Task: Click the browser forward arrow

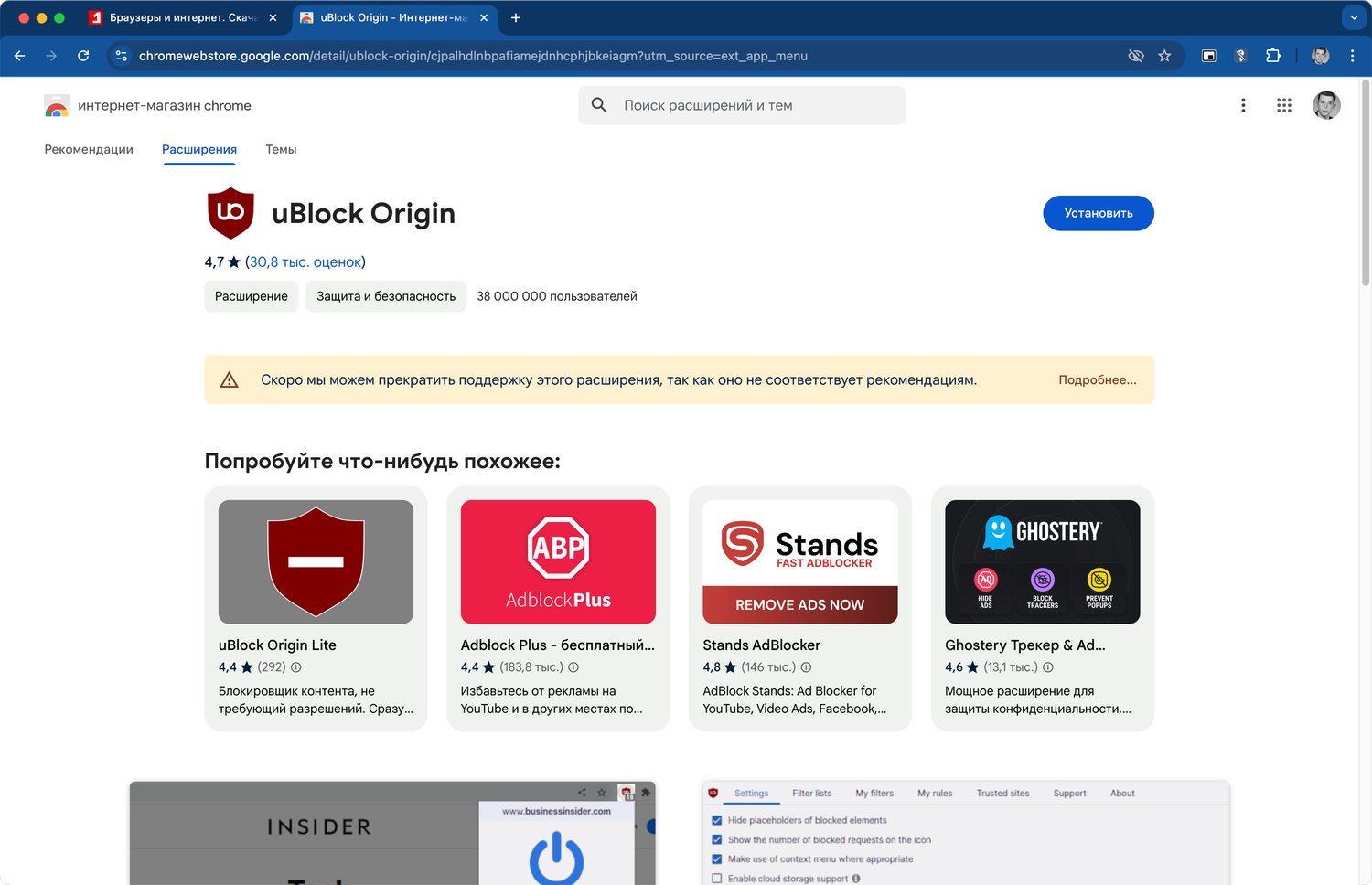Action: click(x=51, y=56)
